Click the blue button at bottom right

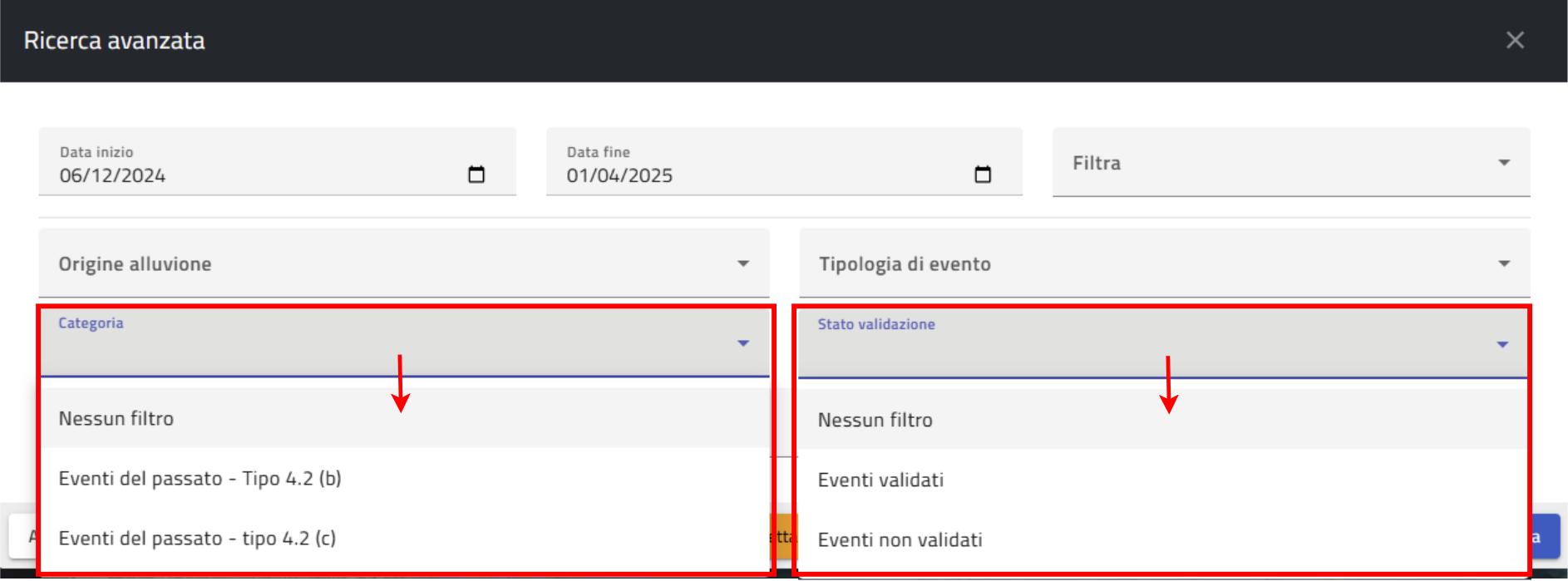pyautogui.click(x=1545, y=537)
